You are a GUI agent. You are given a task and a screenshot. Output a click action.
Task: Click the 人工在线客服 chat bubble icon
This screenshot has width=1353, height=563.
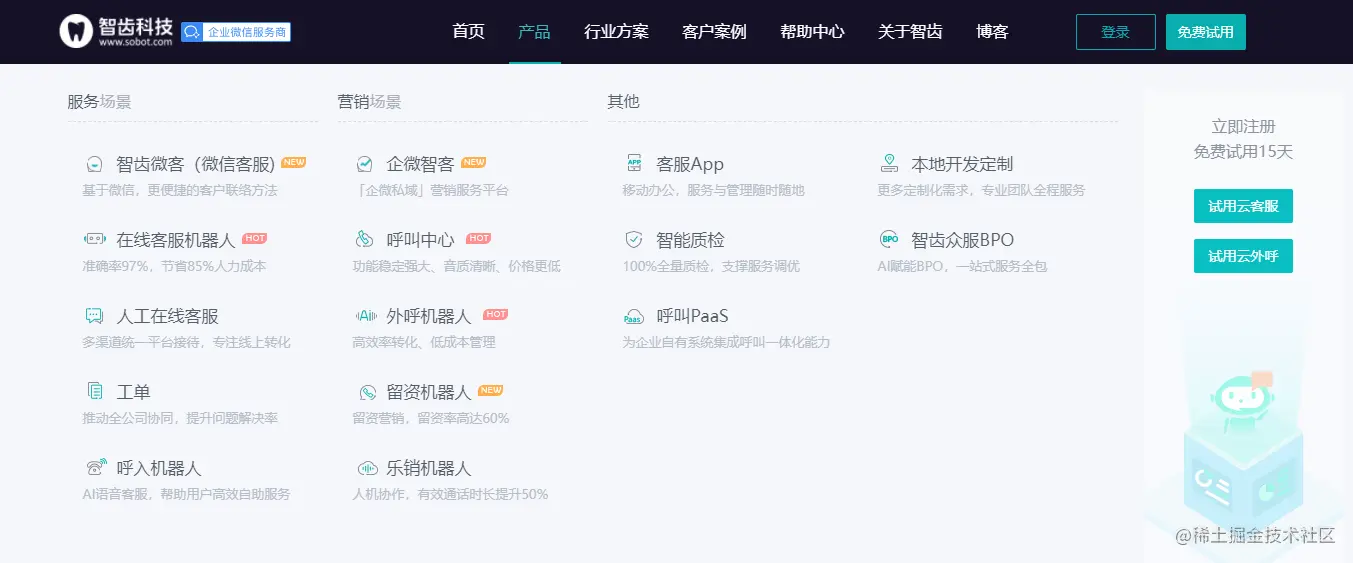click(x=95, y=316)
